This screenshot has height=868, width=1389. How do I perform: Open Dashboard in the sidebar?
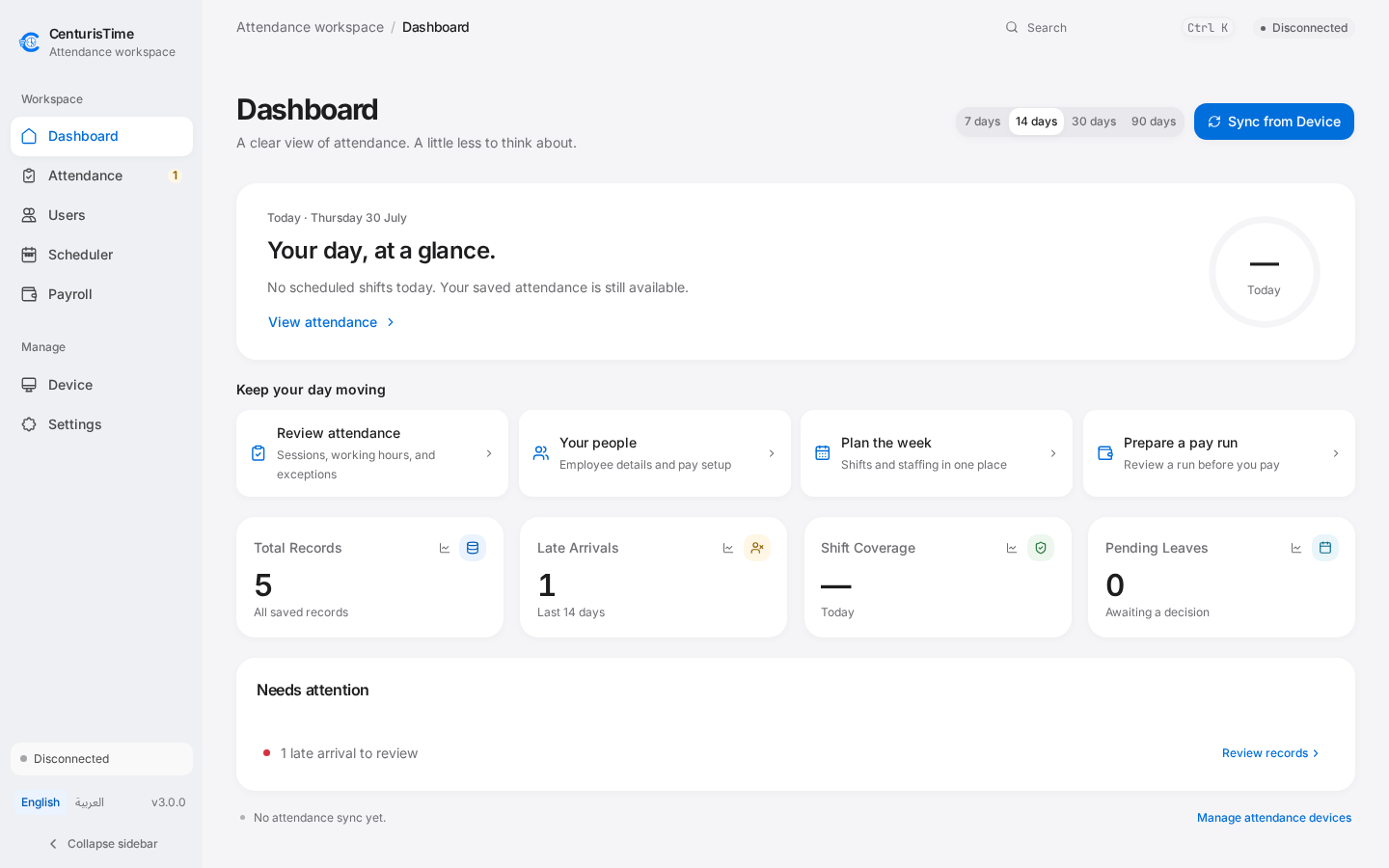click(101, 136)
